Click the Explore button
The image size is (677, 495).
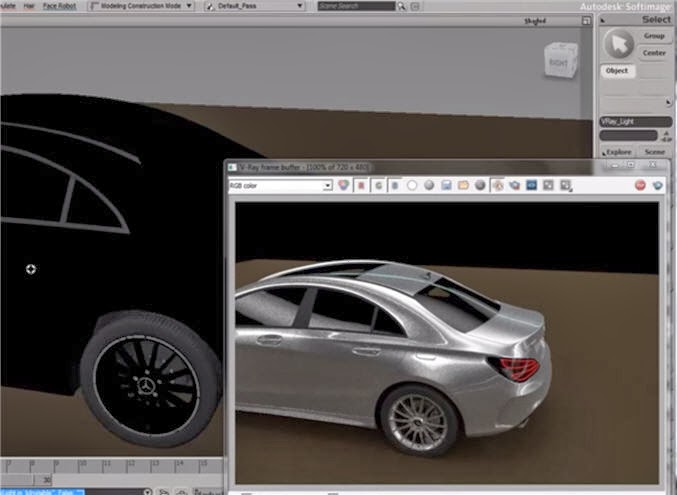[x=618, y=152]
